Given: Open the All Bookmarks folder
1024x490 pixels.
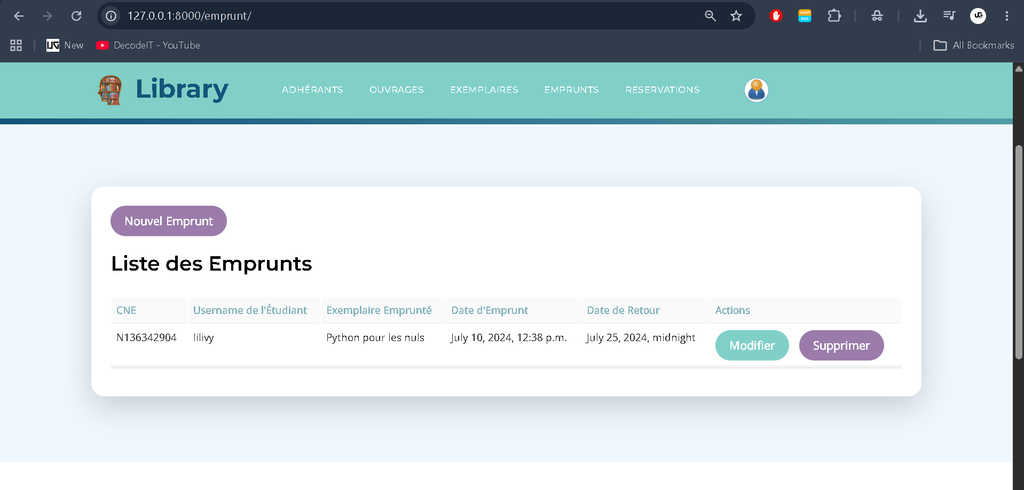Looking at the screenshot, I should pos(974,45).
